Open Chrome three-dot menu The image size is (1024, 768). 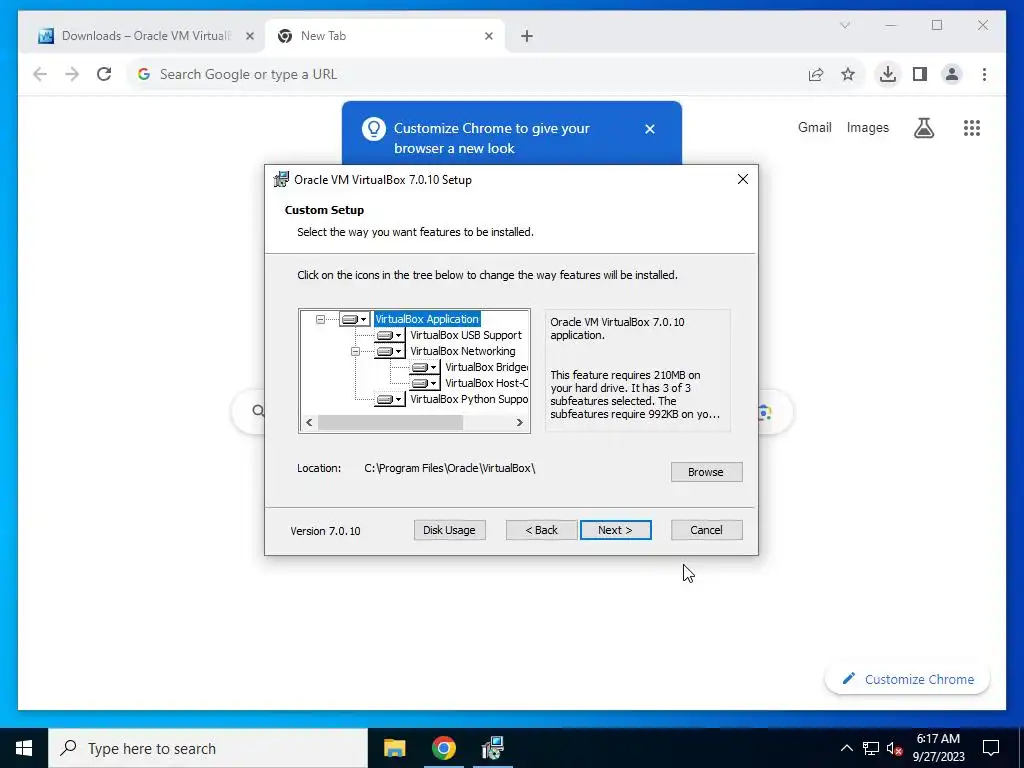tap(984, 74)
